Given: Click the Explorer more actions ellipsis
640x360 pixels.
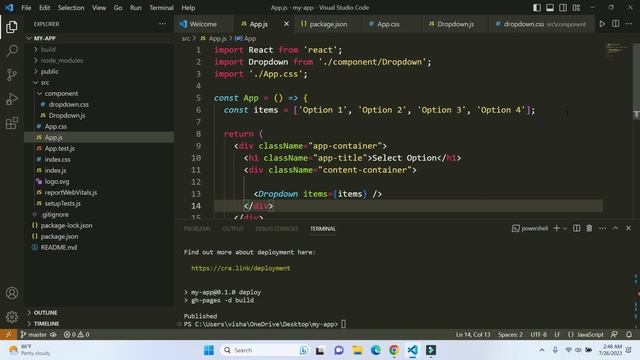Looking at the screenshot, I should click(162, 24).
